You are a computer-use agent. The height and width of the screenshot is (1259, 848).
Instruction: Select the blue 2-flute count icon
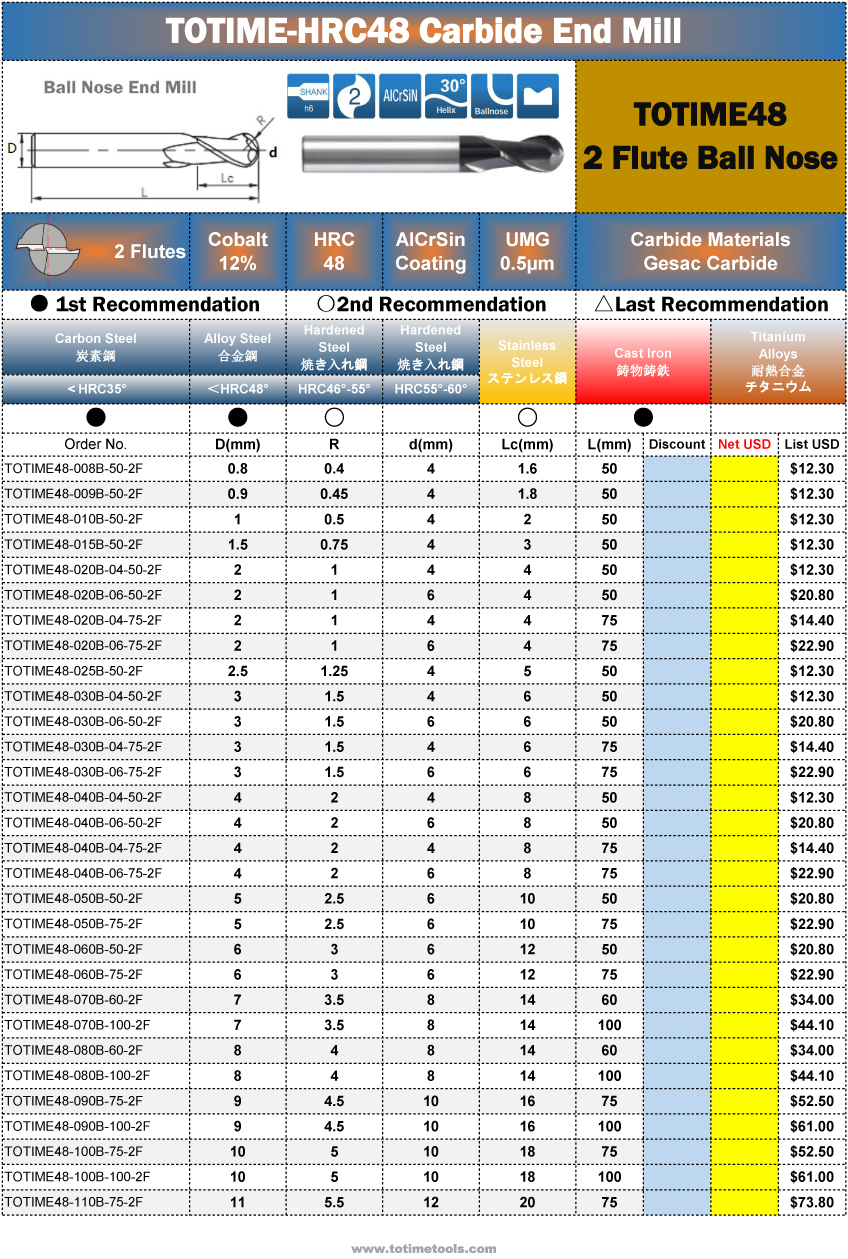click(x=353, y=96)
